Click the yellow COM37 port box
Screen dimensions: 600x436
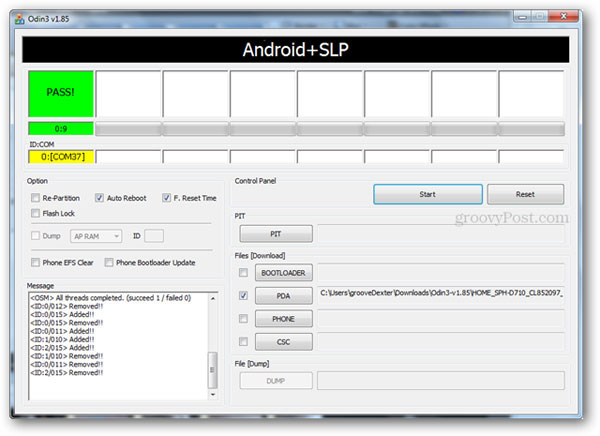(x=60, y=157)
